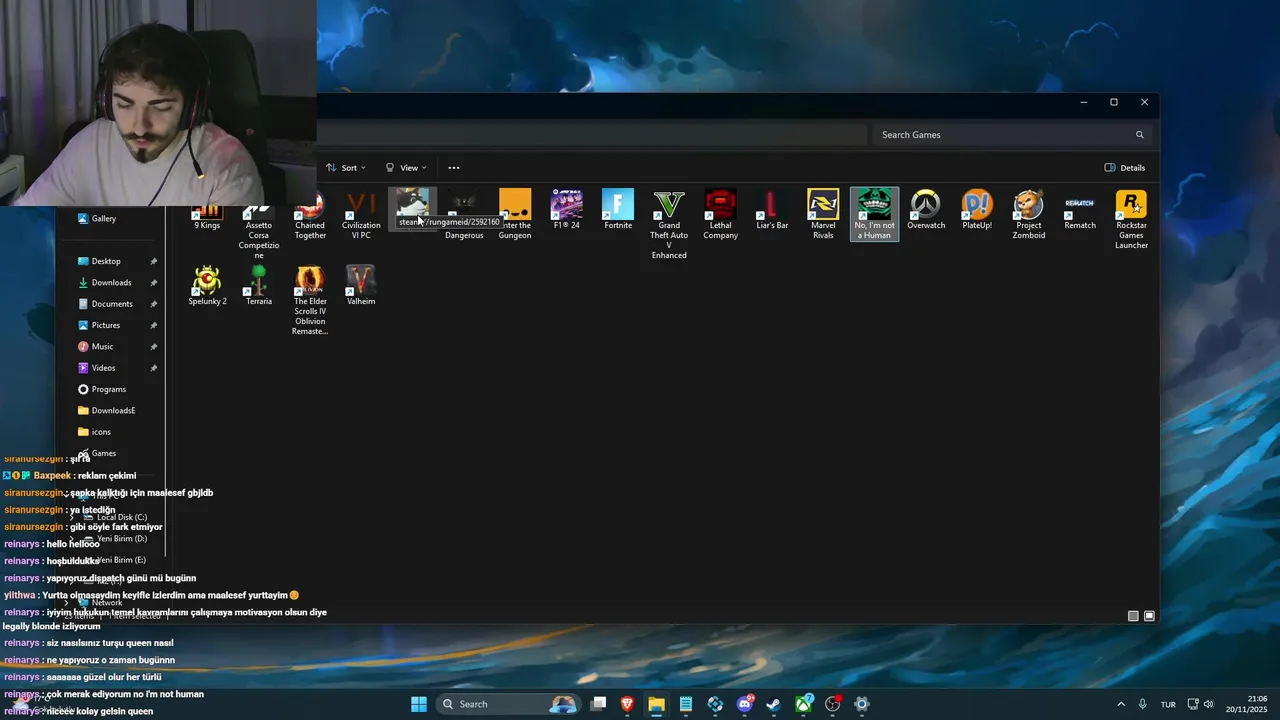Image resolution: width=1280 pixels, height=720 pixels.
Task: Select the Rematch game shortcut
Action: 1080,210
